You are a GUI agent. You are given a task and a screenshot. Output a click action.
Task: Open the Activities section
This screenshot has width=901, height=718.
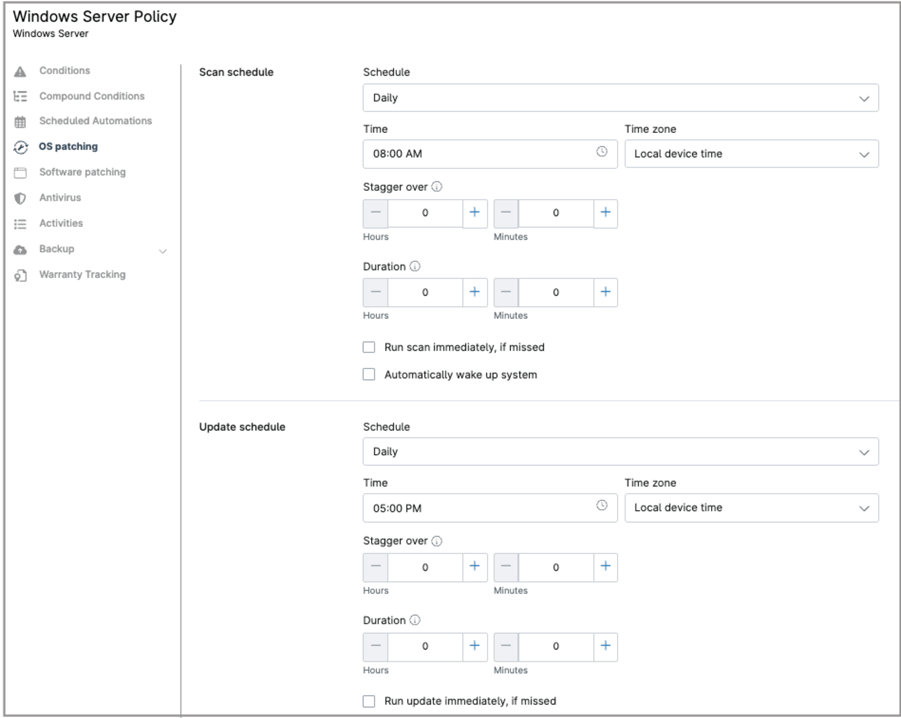(x=61, y=223)
